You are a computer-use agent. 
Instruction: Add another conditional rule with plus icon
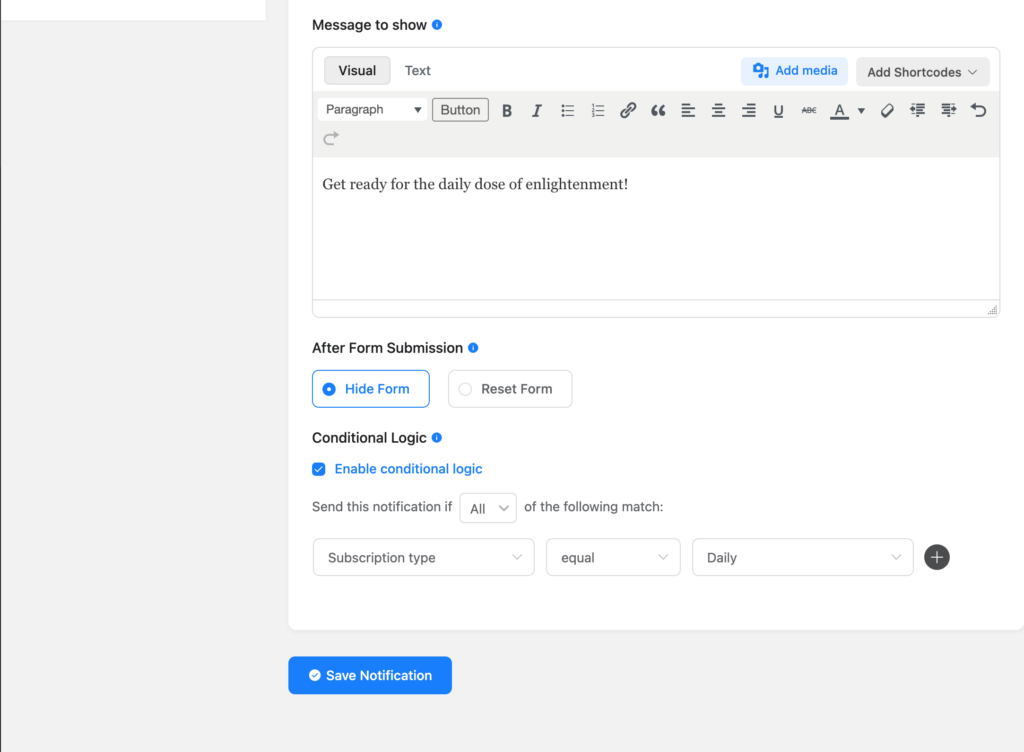click(x=936, y=557)
